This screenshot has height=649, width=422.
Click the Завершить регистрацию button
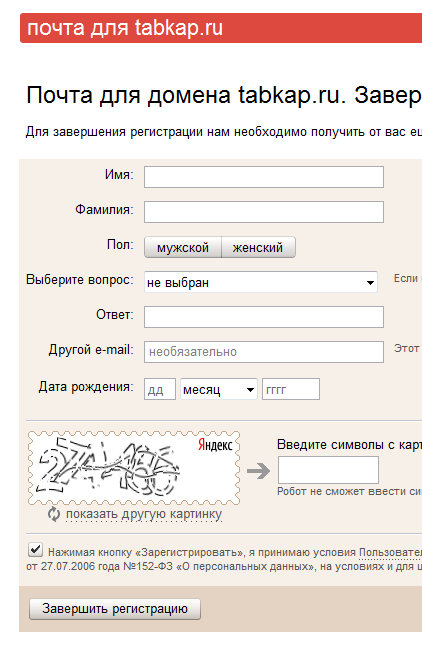coord(115,609)
